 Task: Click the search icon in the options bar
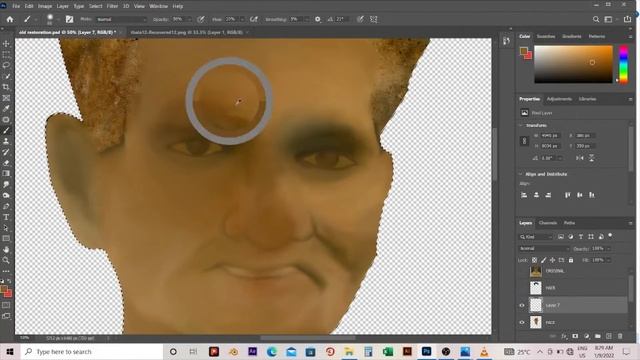point(596,19)
